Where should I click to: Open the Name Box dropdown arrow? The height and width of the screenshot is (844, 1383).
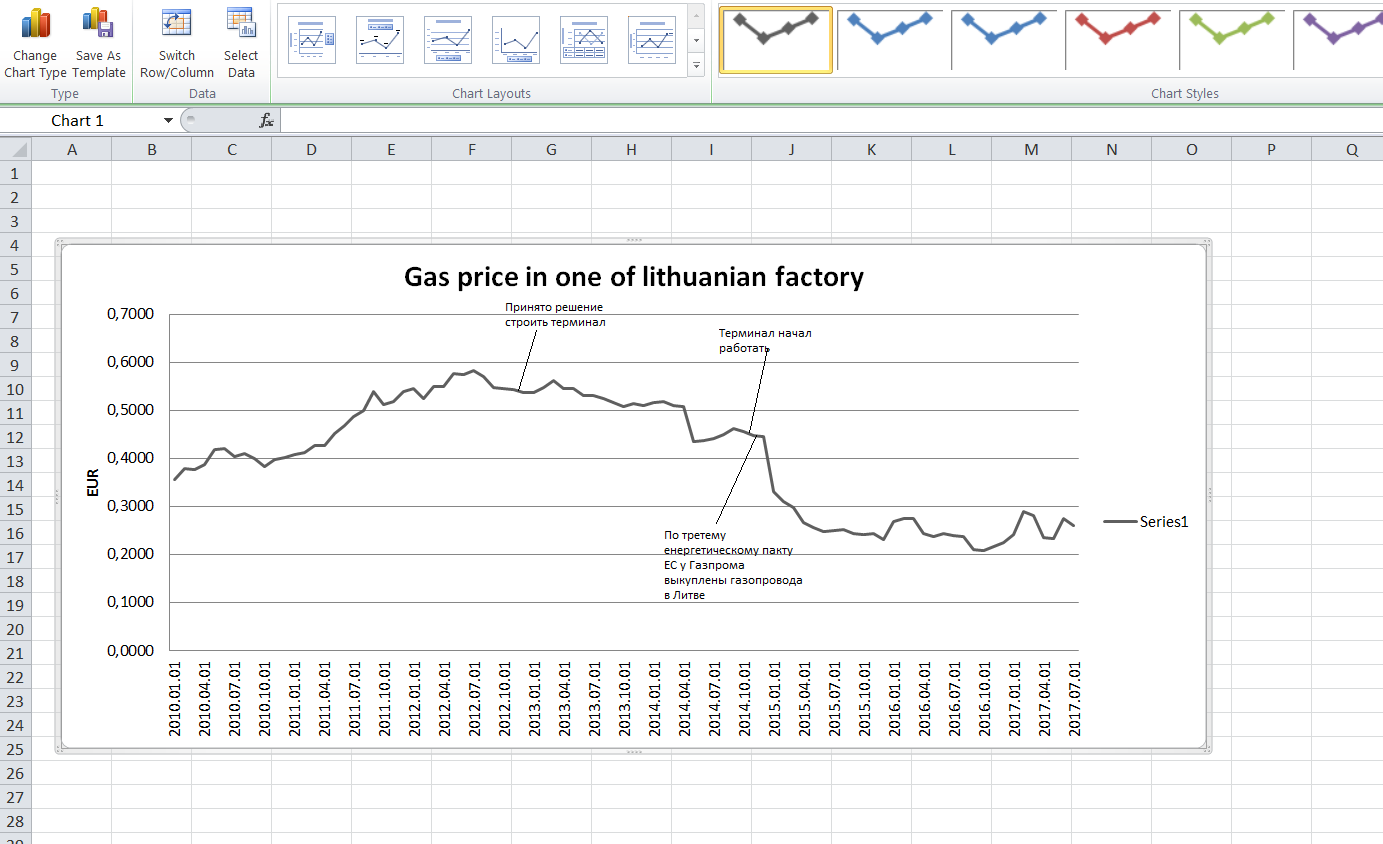[x=168, y=121]
